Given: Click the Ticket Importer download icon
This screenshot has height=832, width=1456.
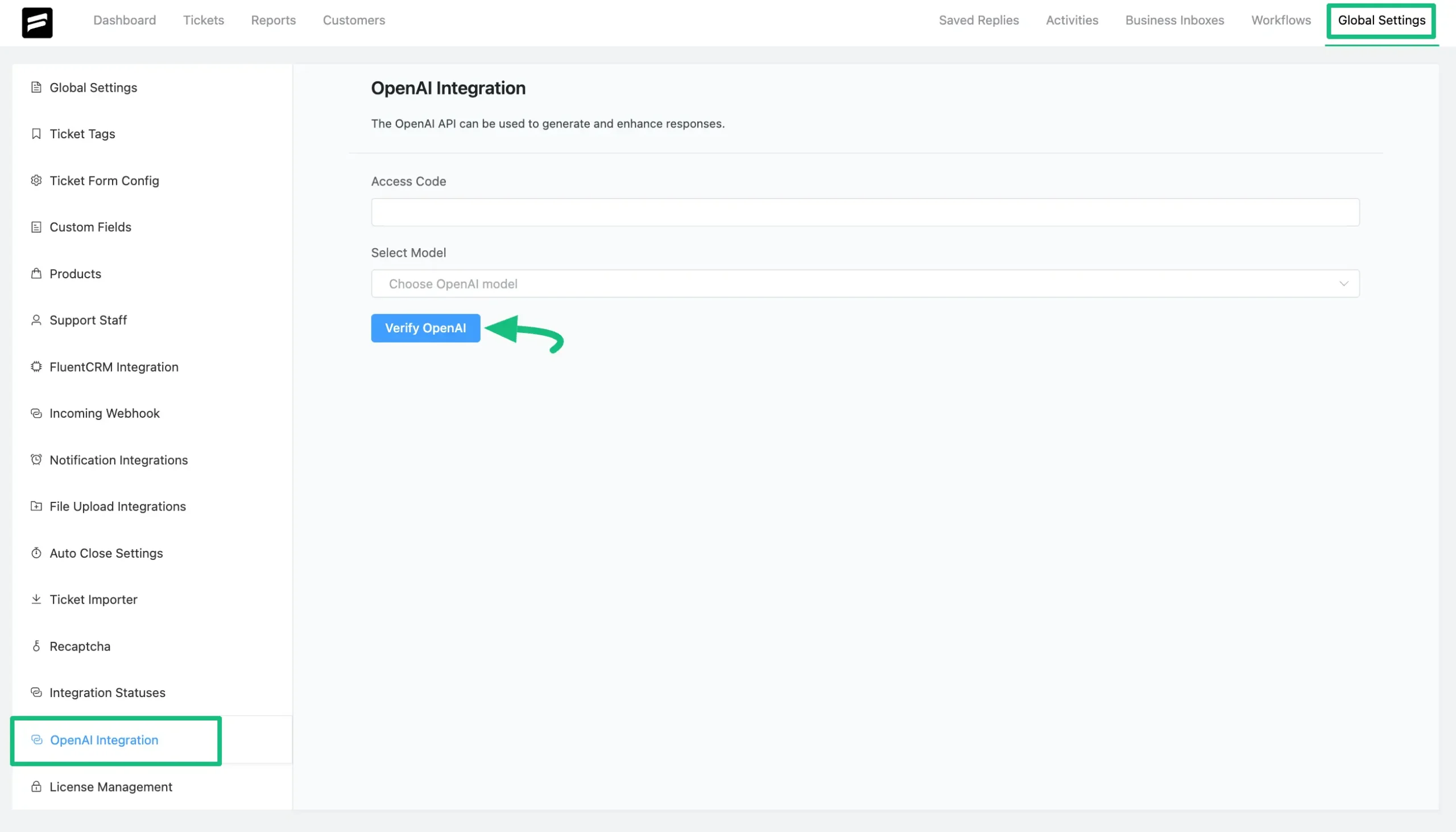Looking at the screenshot, I should pyautogui.click(x=36, y=599).
